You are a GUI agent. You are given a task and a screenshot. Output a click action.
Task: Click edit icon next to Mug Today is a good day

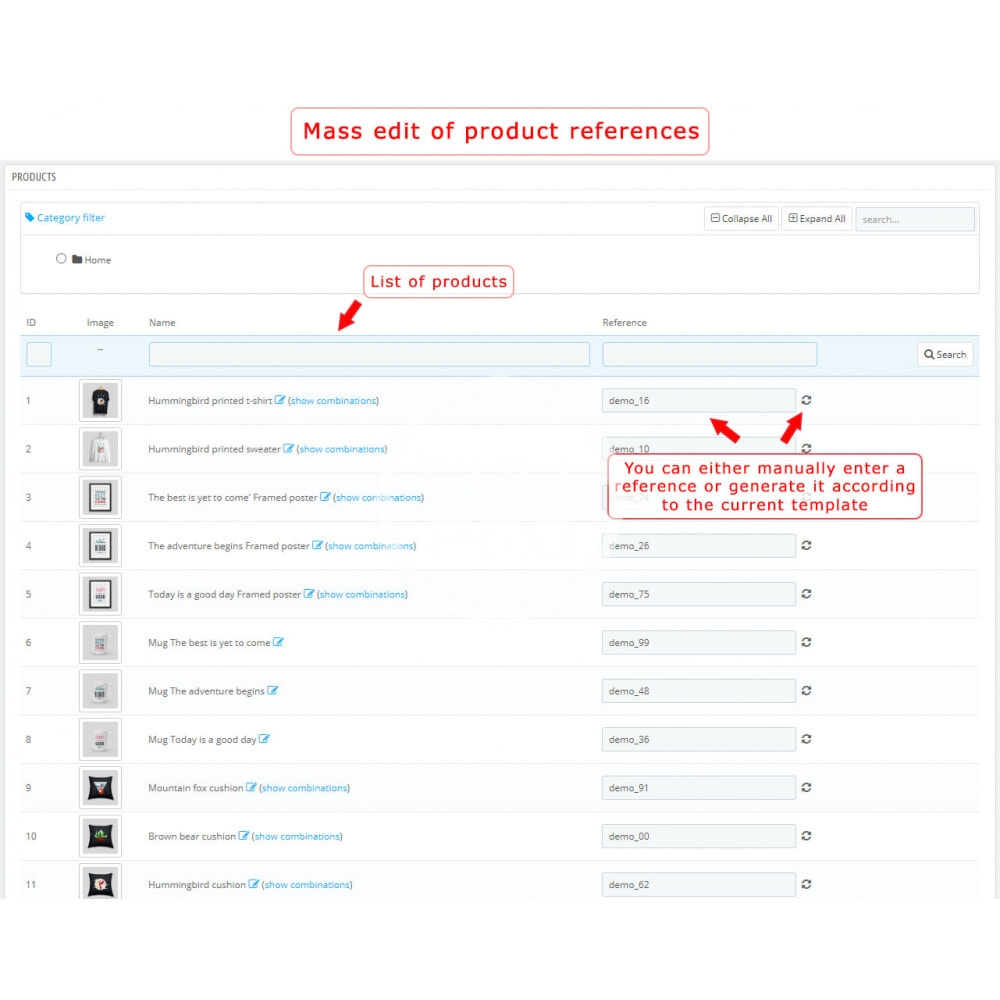point(264,739)
